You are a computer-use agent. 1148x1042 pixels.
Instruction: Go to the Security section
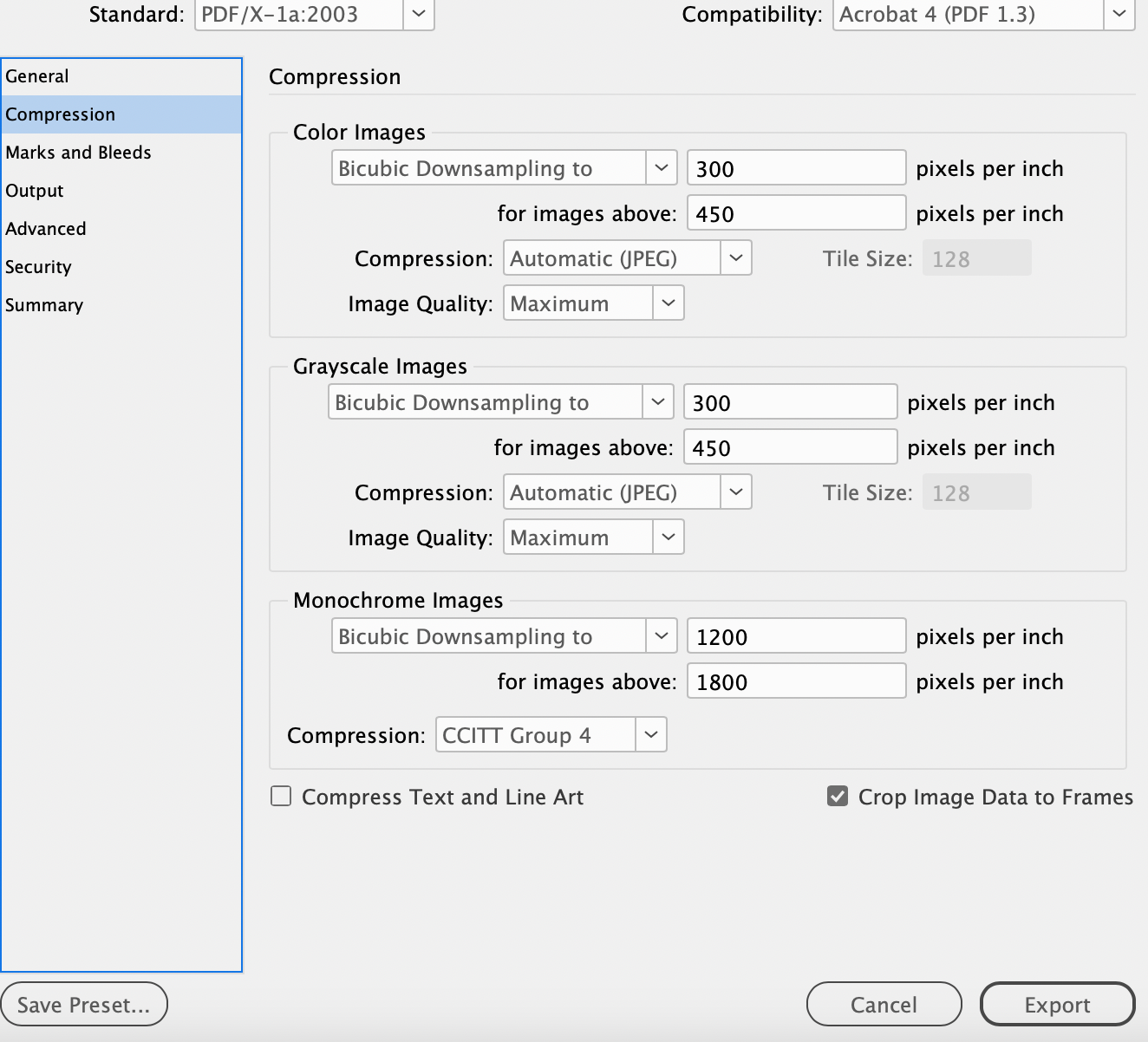(38, 267)
